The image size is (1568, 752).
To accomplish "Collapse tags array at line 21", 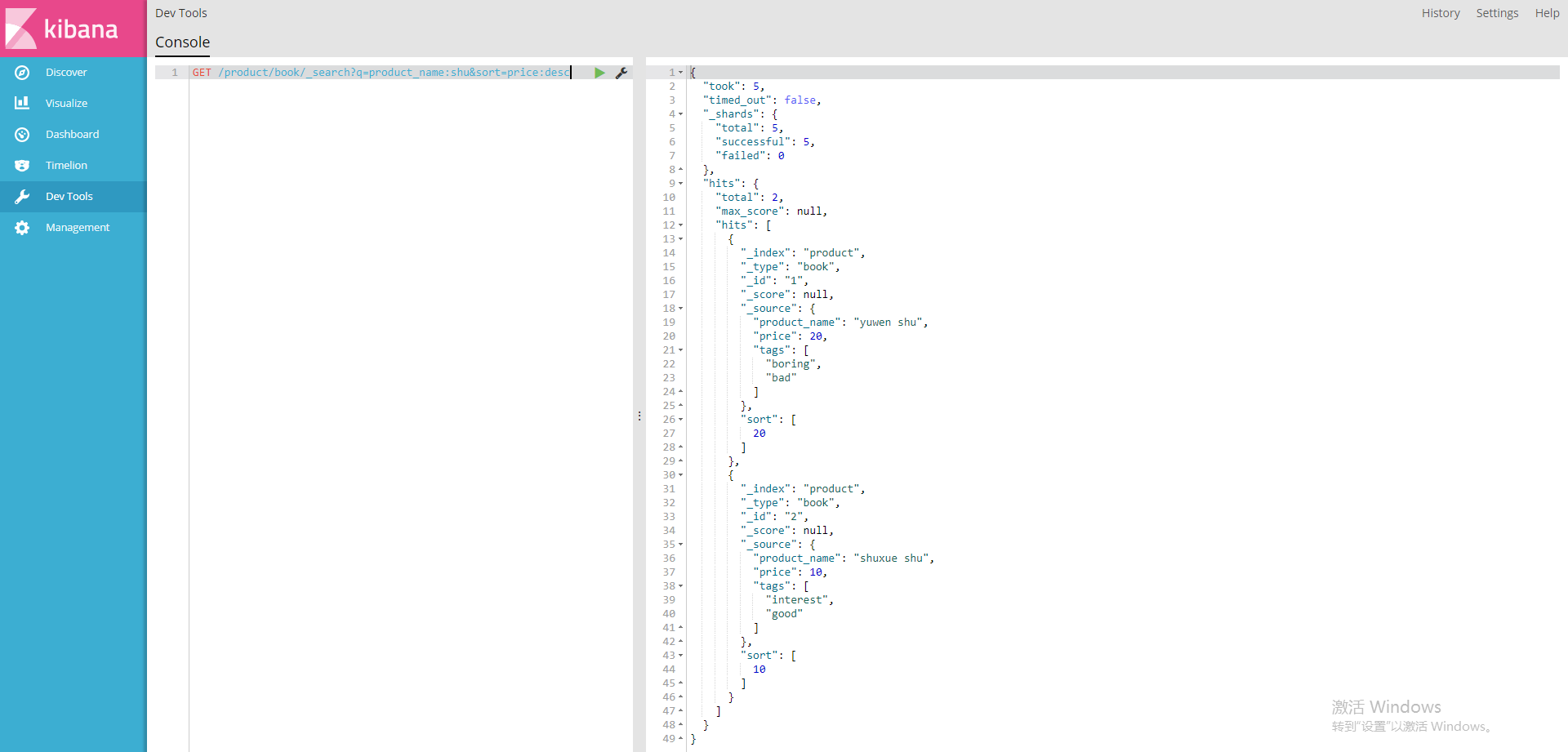I will coord(681,350).
